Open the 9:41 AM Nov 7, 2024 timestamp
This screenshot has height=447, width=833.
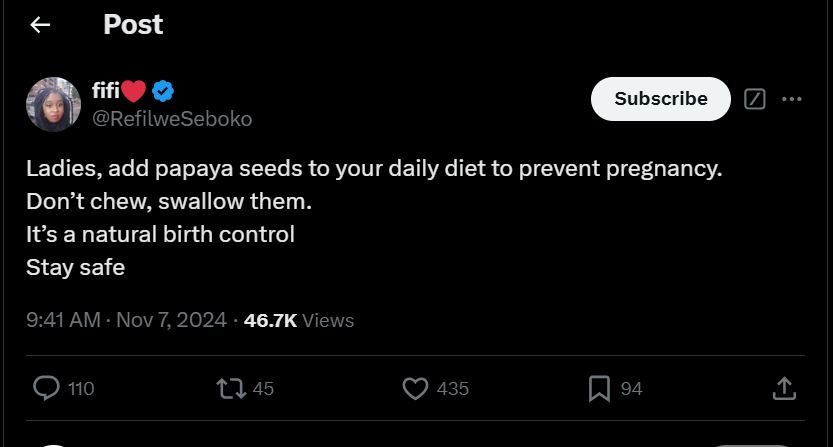126,320
